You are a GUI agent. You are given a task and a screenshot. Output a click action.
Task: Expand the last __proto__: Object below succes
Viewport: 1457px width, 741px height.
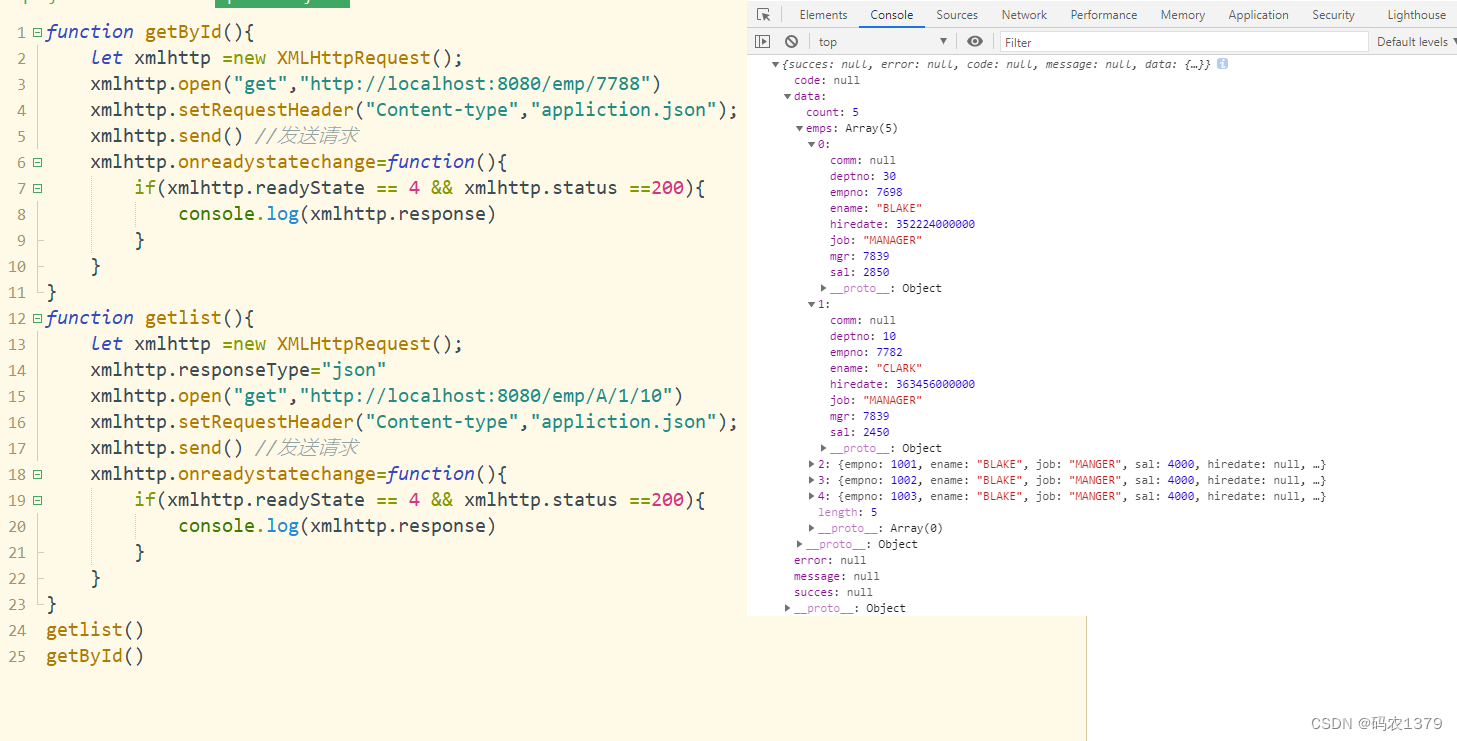788,608
